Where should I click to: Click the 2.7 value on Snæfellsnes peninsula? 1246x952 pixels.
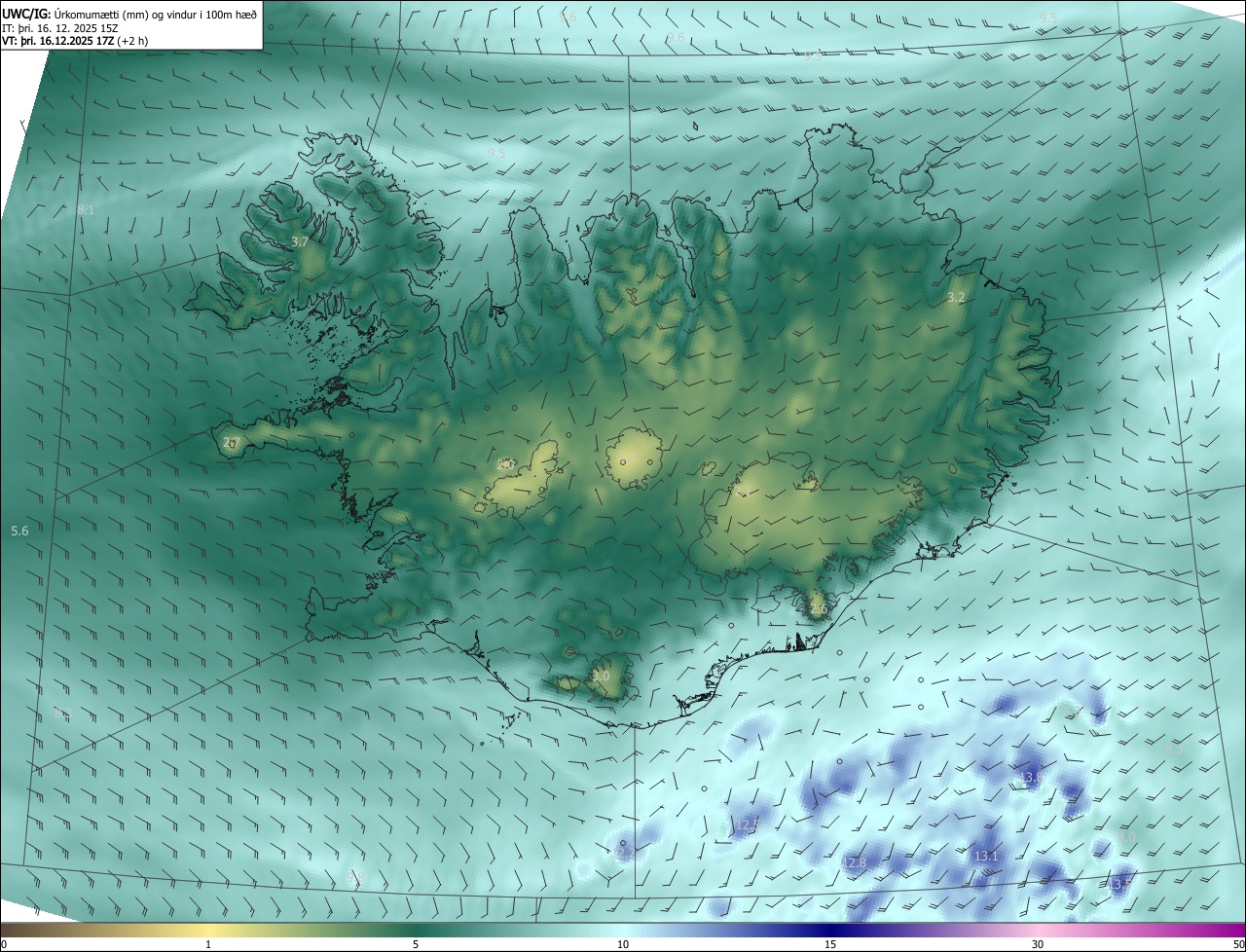pyautogui.click(x=231, y=442)
